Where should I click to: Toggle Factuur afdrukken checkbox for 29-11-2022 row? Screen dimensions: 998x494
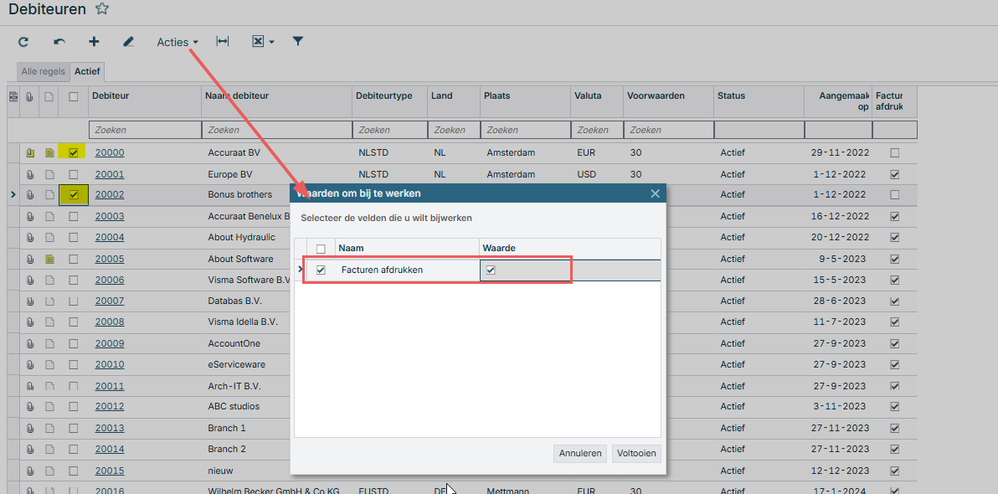click(x=895, y=153)
